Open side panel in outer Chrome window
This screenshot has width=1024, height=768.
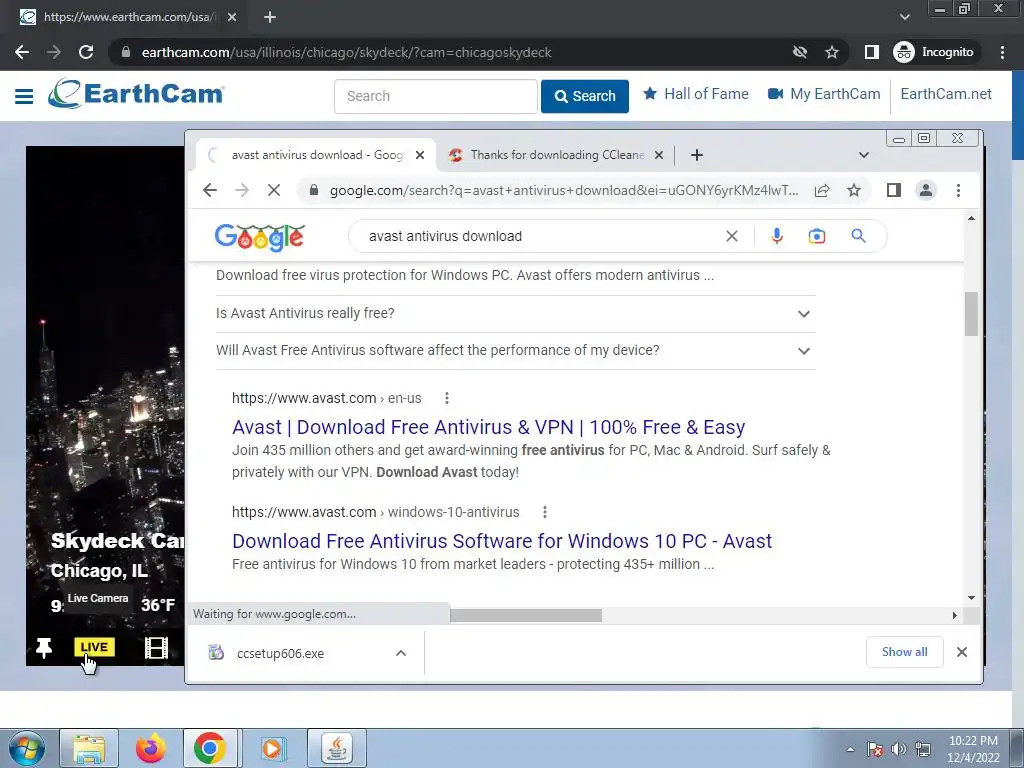871,52
